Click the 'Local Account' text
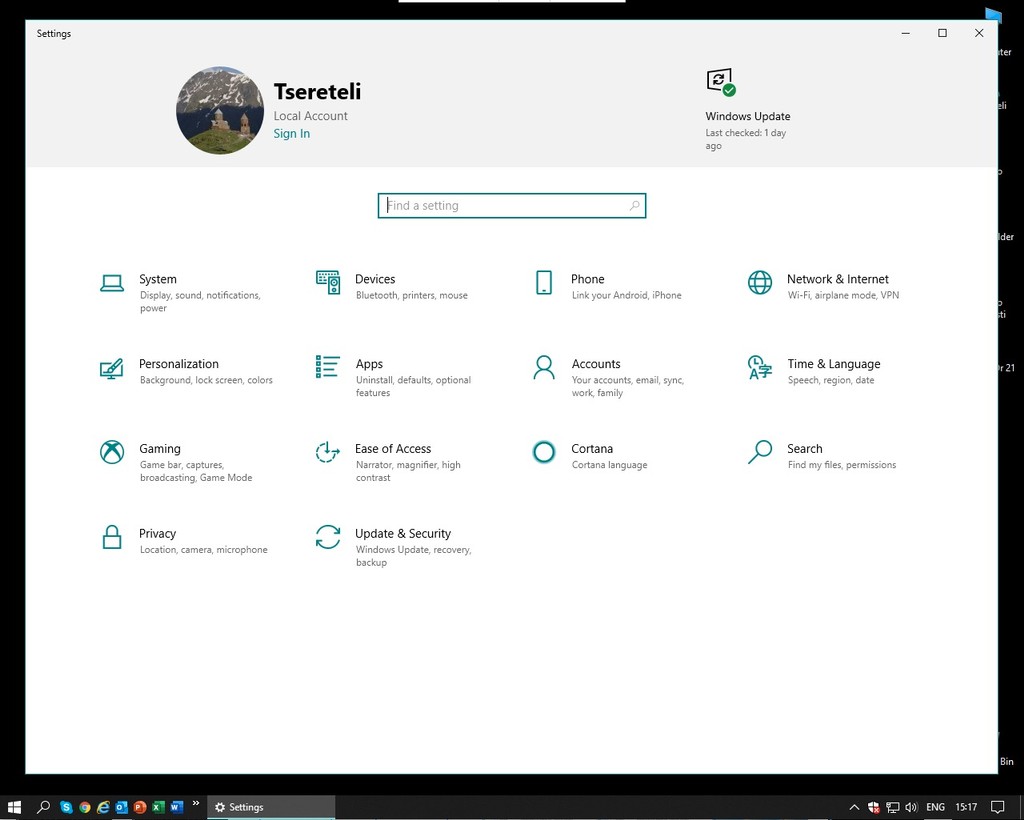The image size is (1024, 820). [x=310, y=116]
